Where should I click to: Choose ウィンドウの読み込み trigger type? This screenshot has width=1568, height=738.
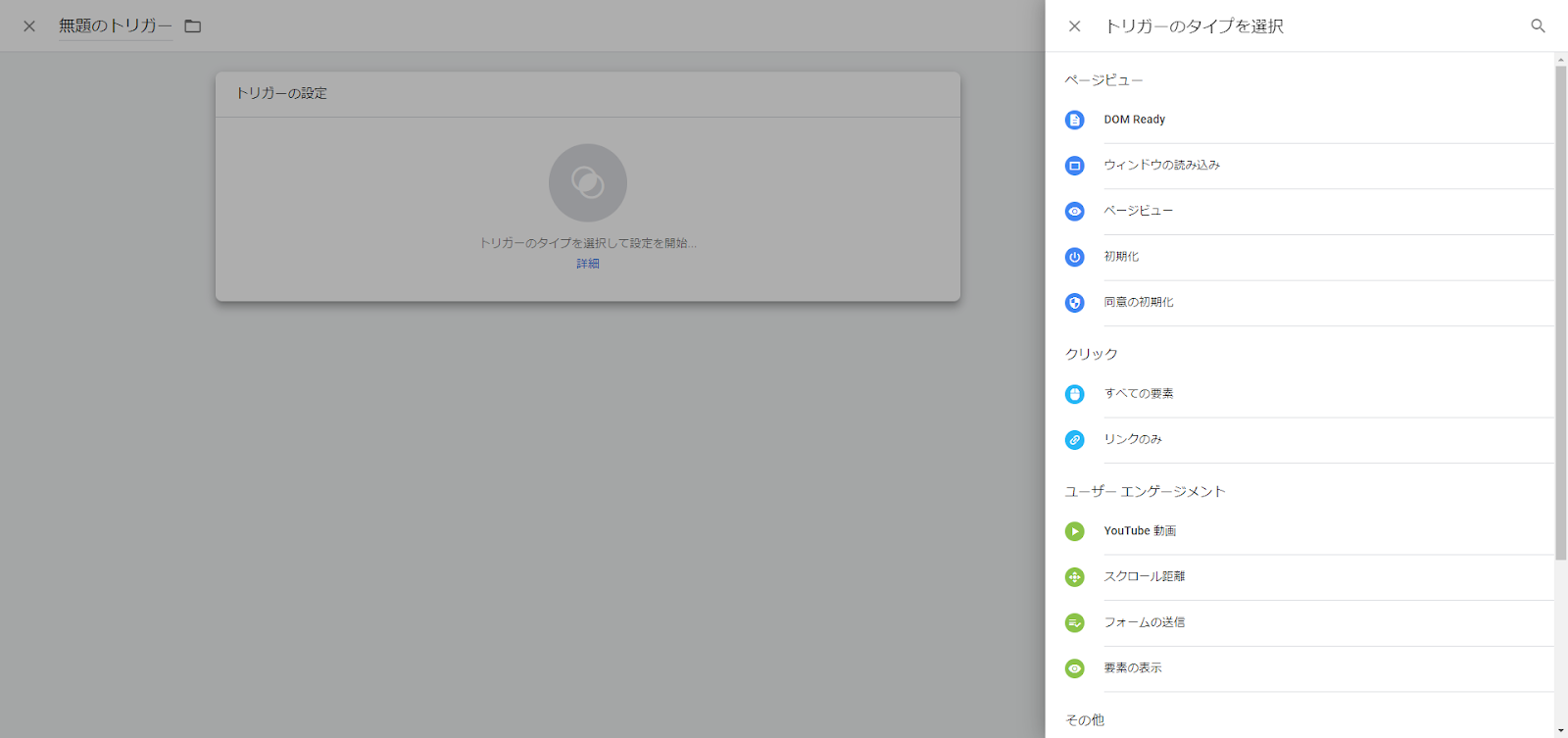1309,166
